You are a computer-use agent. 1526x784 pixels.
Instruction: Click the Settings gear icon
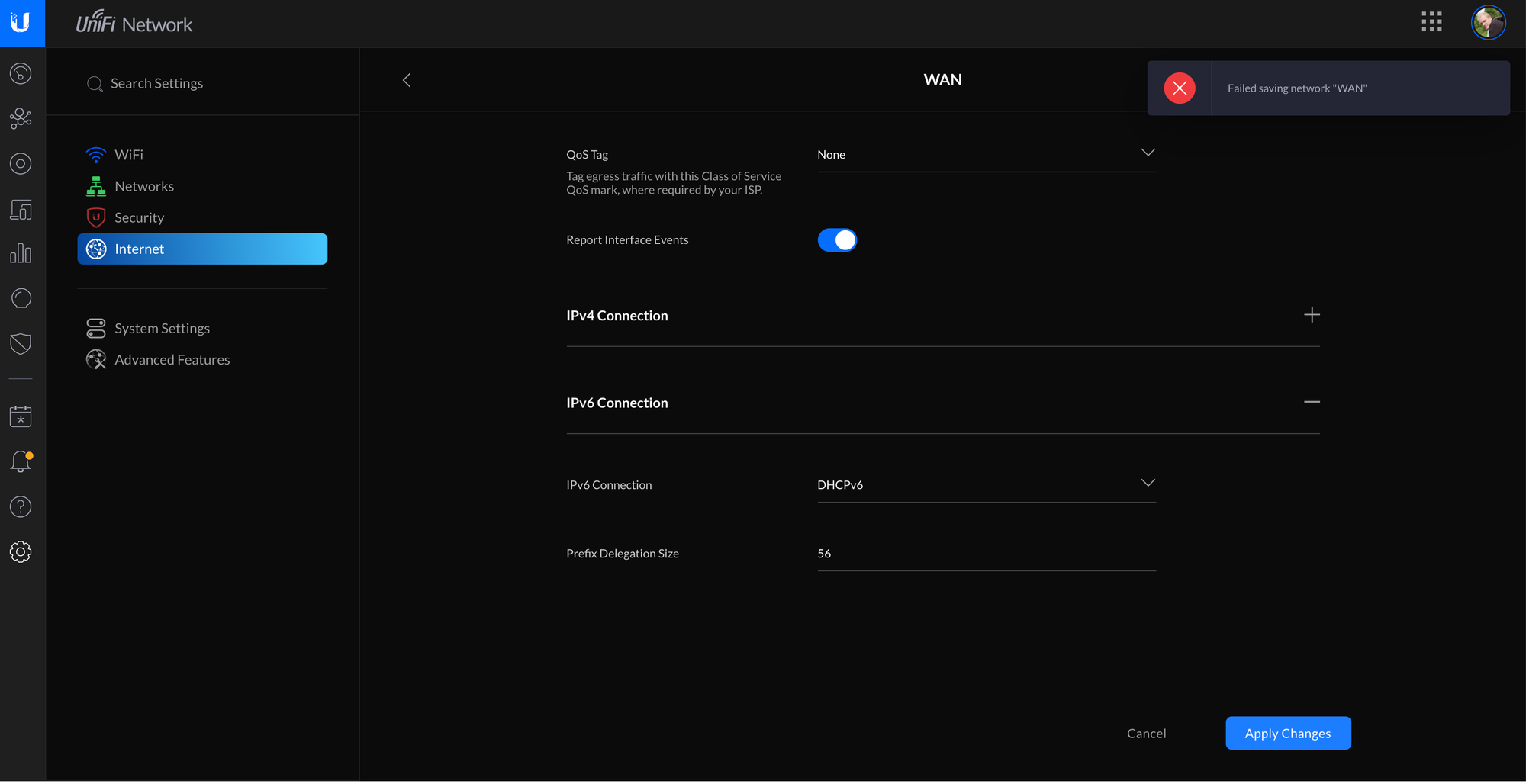(21, 551)
